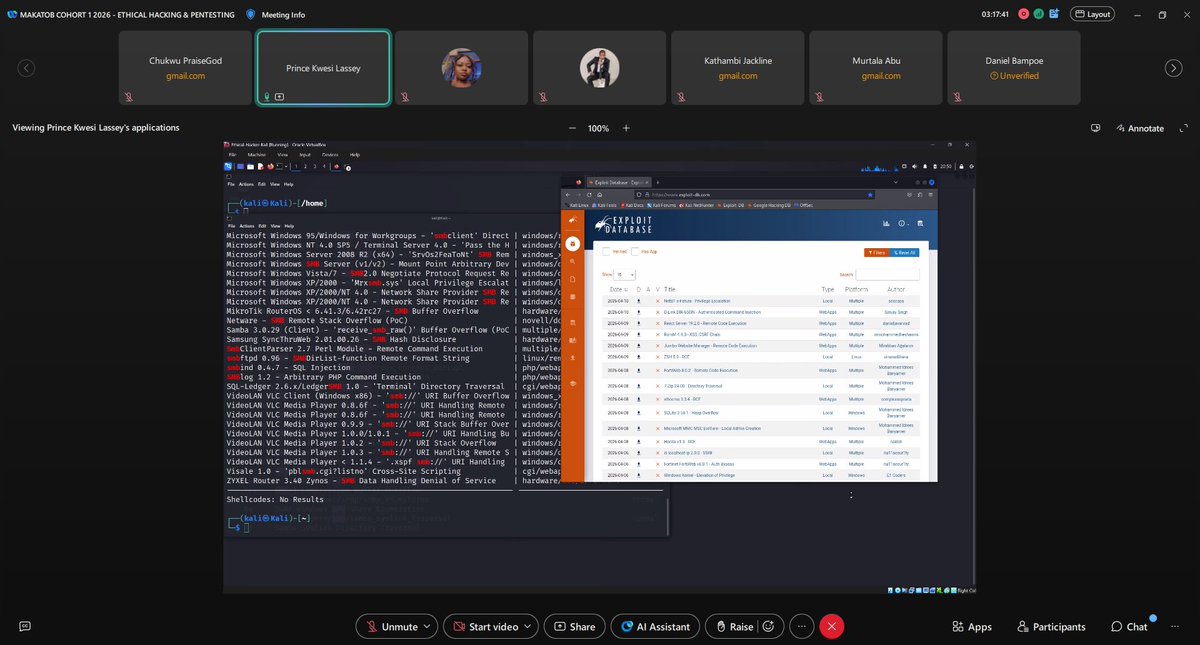Click the icon left of Annotate
Viewport: 1200px width, 645px height.
1096,128
